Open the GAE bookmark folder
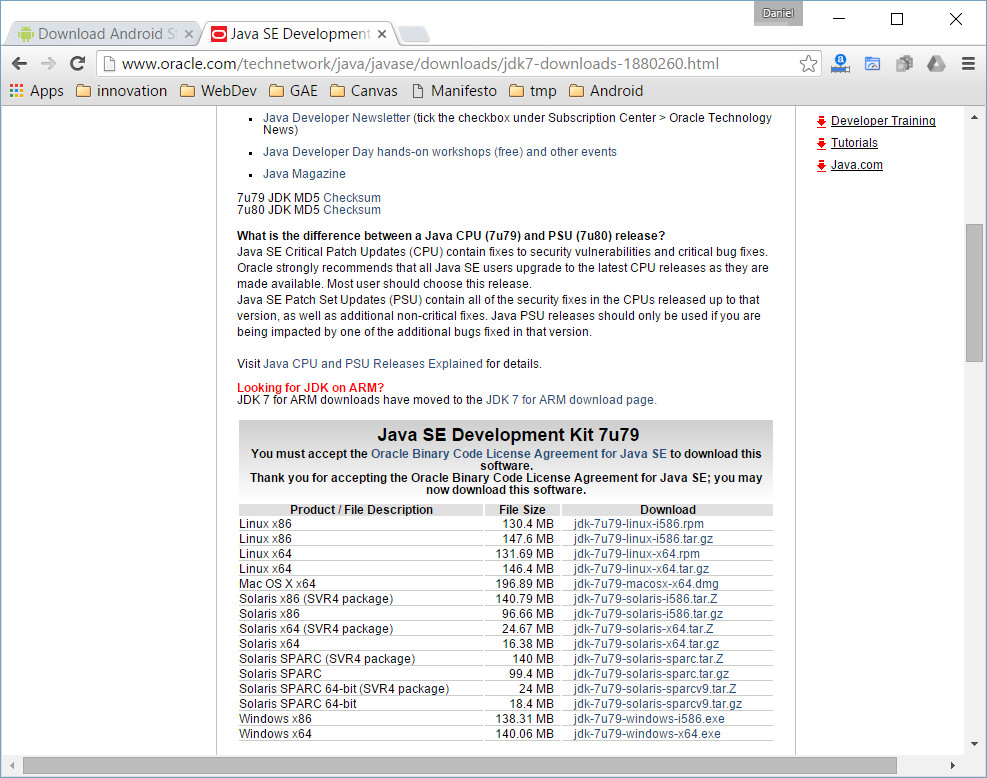 click(x=293, y=91)
